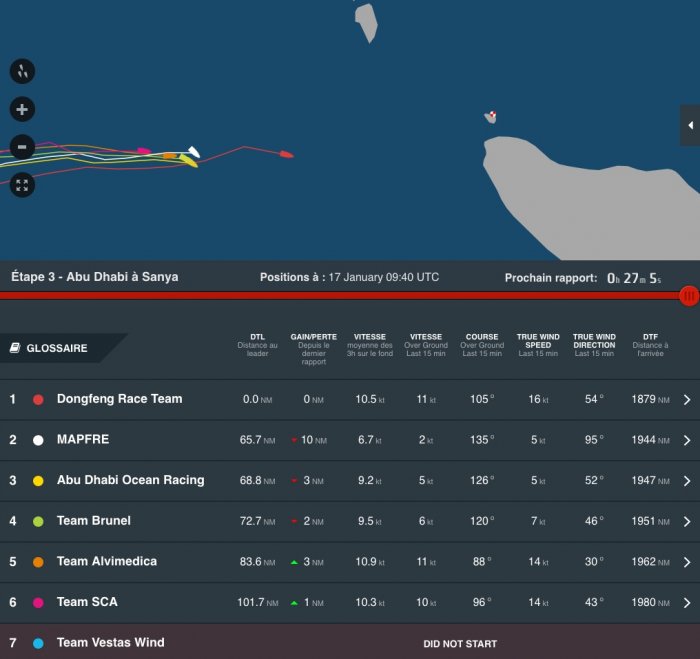700x659 pixels.
Task: Expand Team Brunel row chevron
Action: [687, 521]
